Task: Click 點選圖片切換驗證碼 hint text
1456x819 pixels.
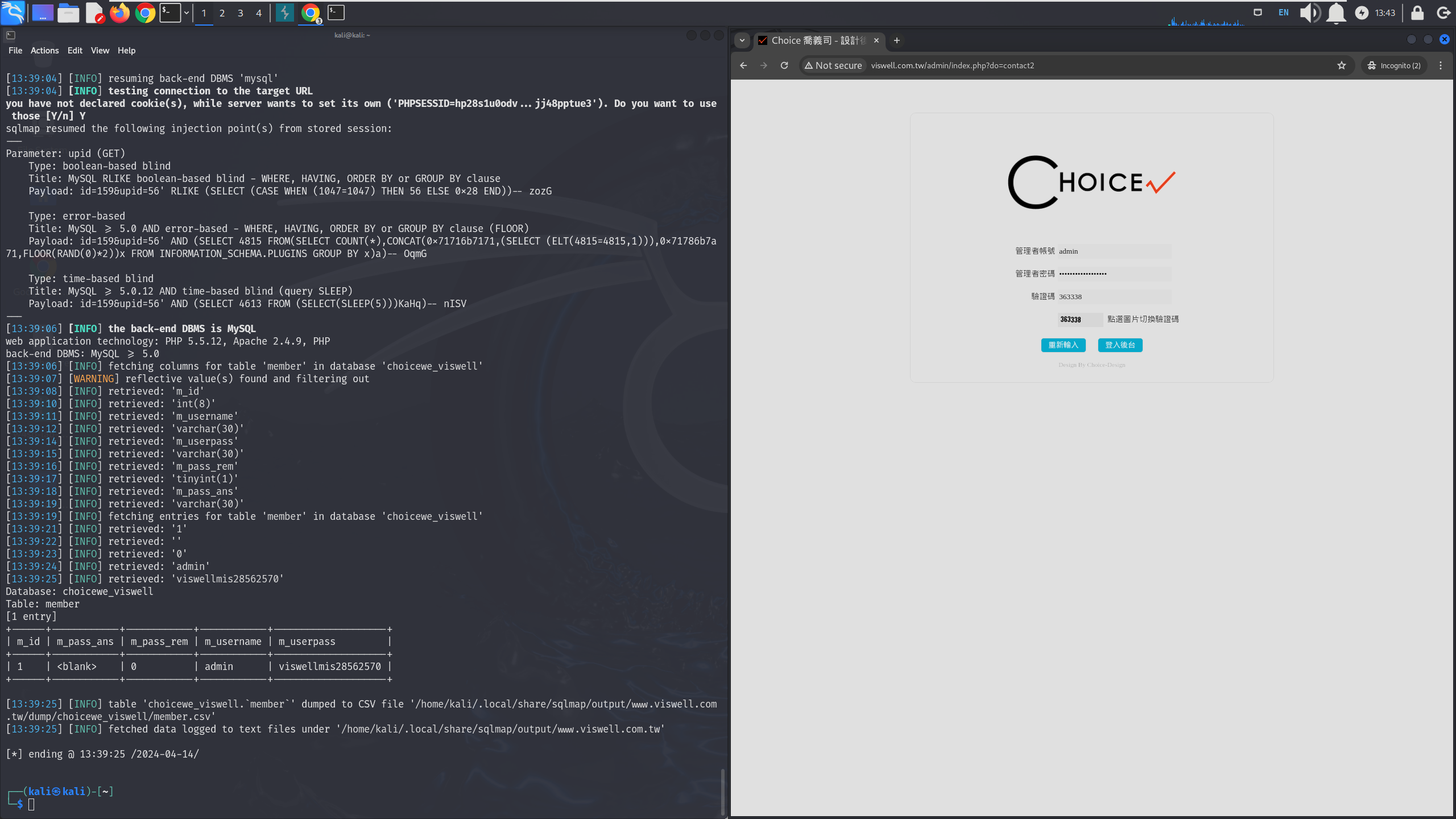Action: [x=1143, y=320]
